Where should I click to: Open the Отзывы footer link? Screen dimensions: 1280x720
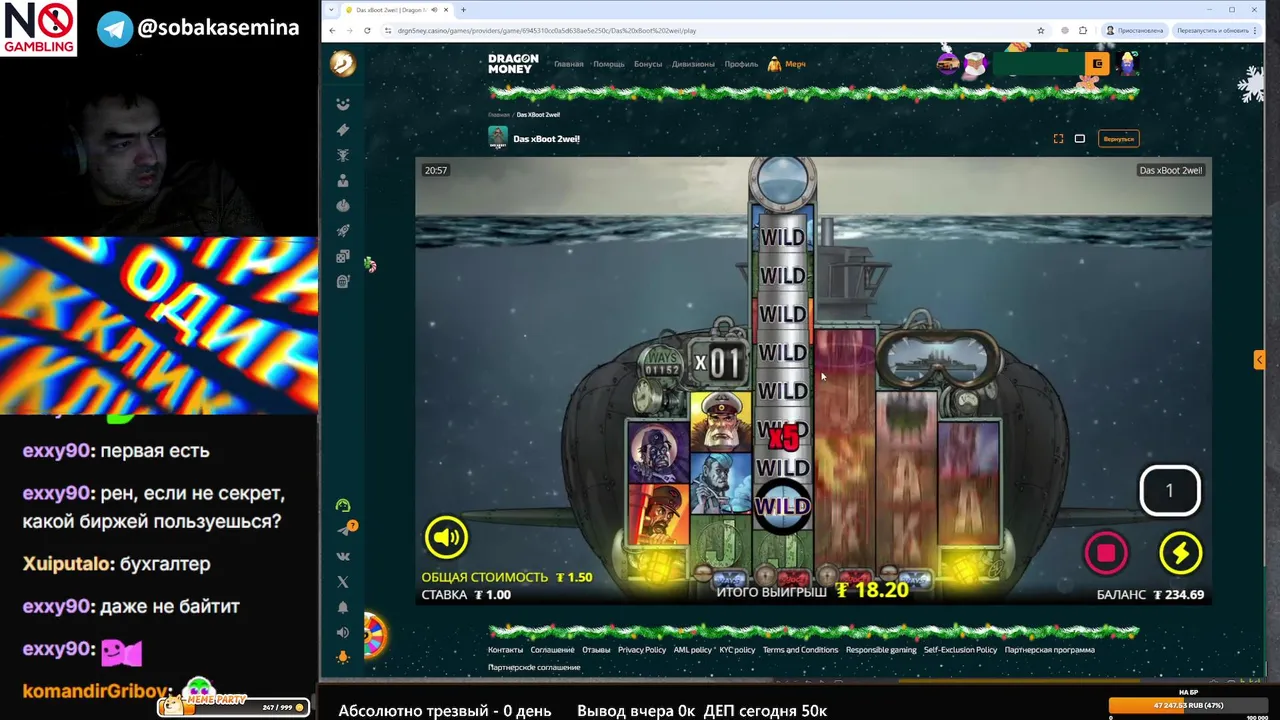pos(596,650)
